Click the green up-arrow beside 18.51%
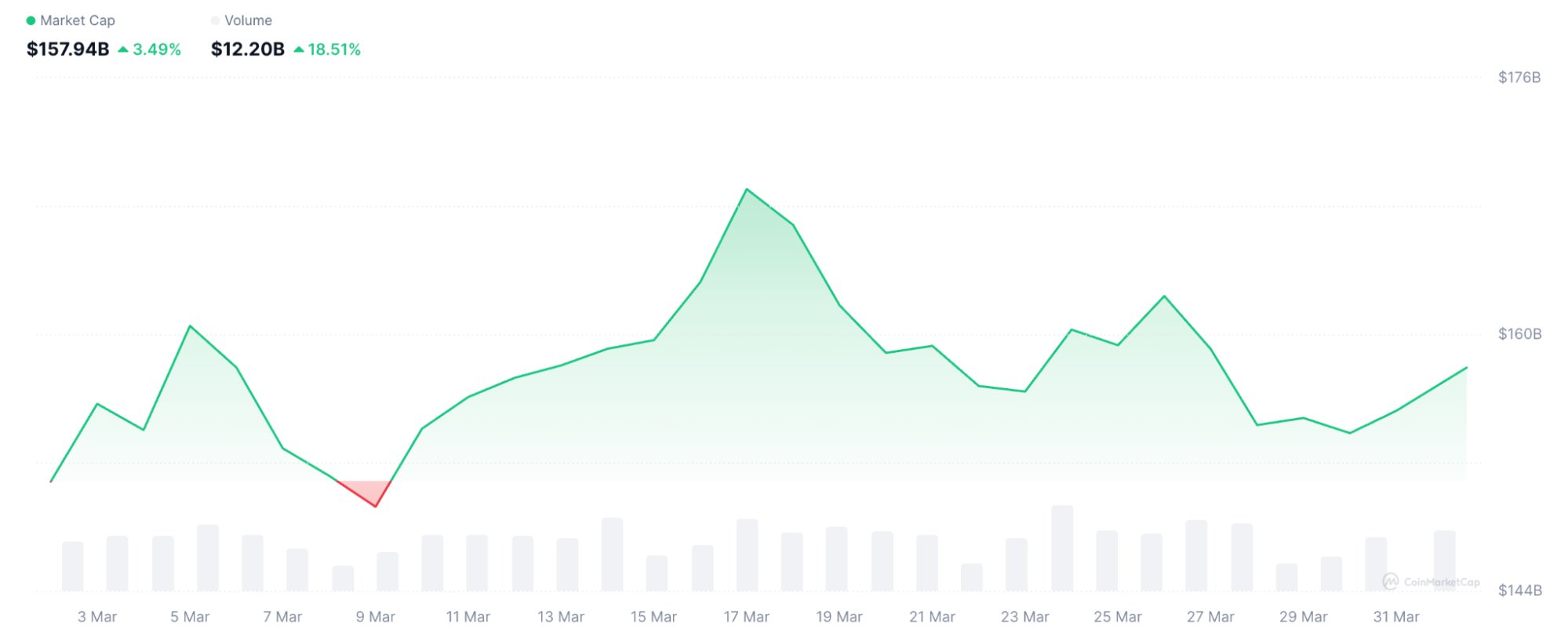This screenshot has height=640, width=1568. click(x=299, y=49)
